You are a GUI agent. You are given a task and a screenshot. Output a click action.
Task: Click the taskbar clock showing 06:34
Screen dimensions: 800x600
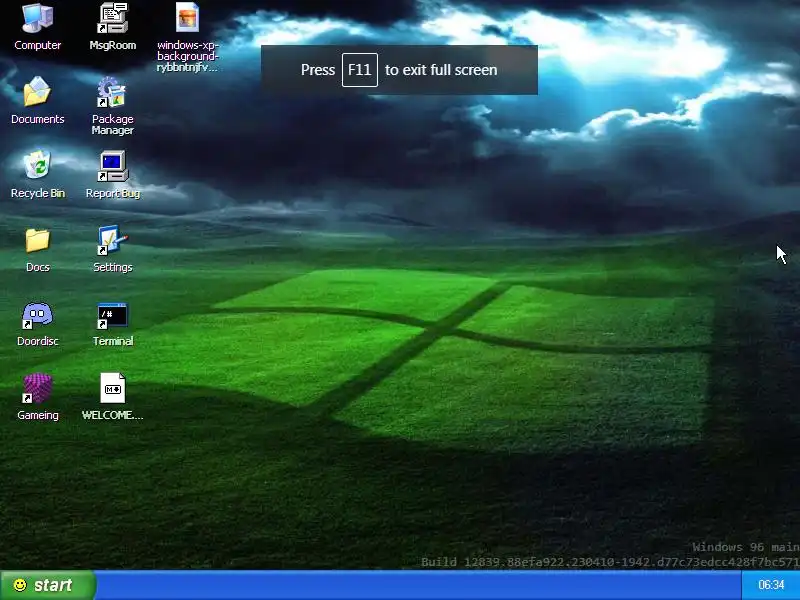(771, 585)
